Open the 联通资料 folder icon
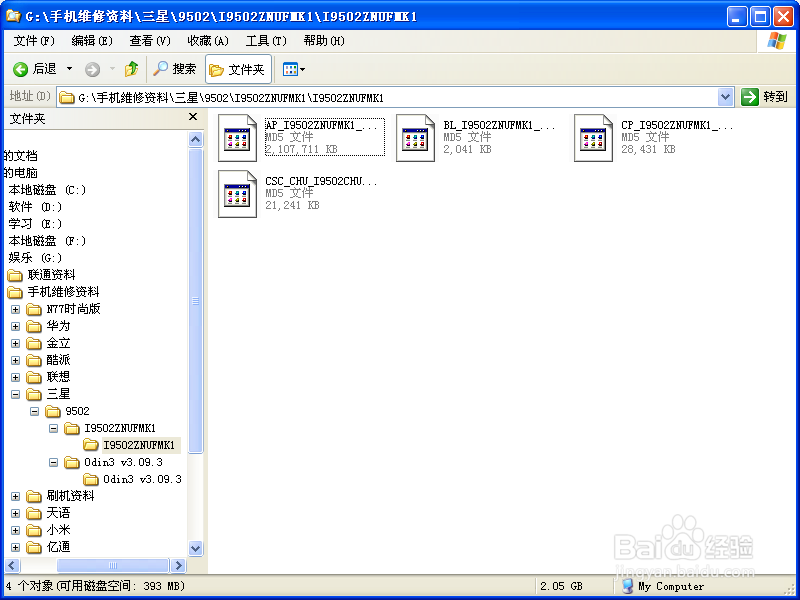 tap(15, 276)
